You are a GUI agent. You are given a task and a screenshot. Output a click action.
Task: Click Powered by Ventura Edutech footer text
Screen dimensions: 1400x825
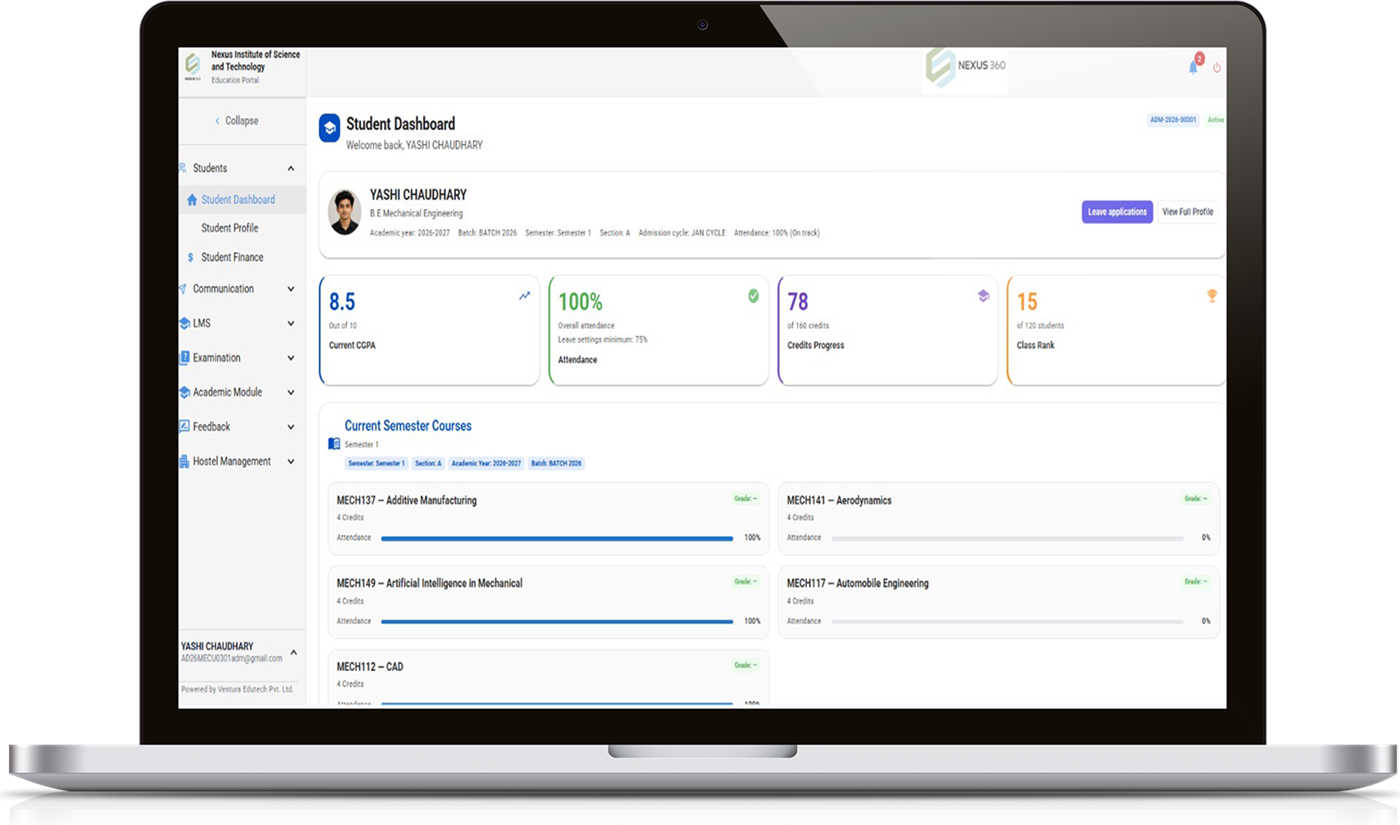tap(238, 690)
